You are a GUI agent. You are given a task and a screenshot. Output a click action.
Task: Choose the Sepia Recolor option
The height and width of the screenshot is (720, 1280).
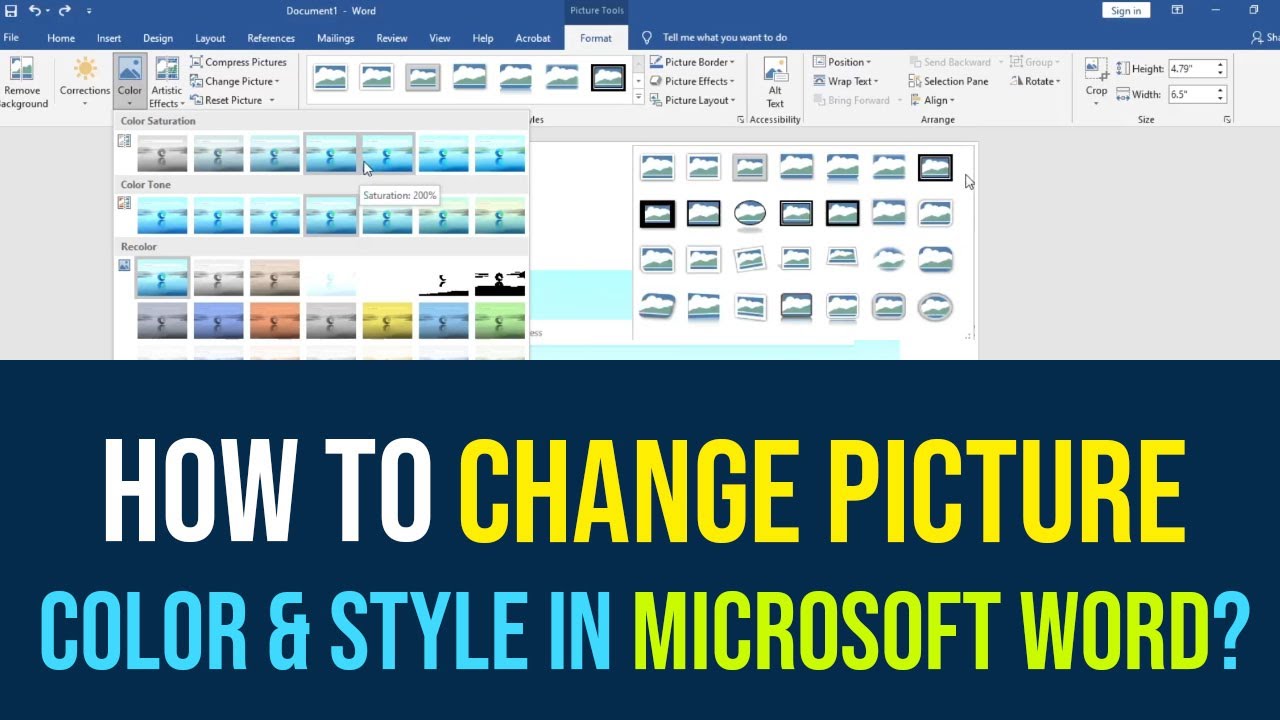pyautogui.click(x=275, y=278)
